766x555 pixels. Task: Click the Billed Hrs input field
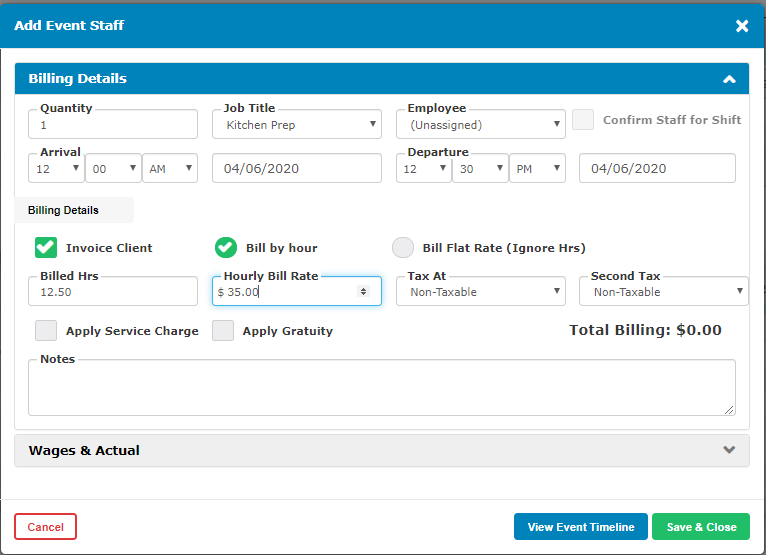[113, 292]
